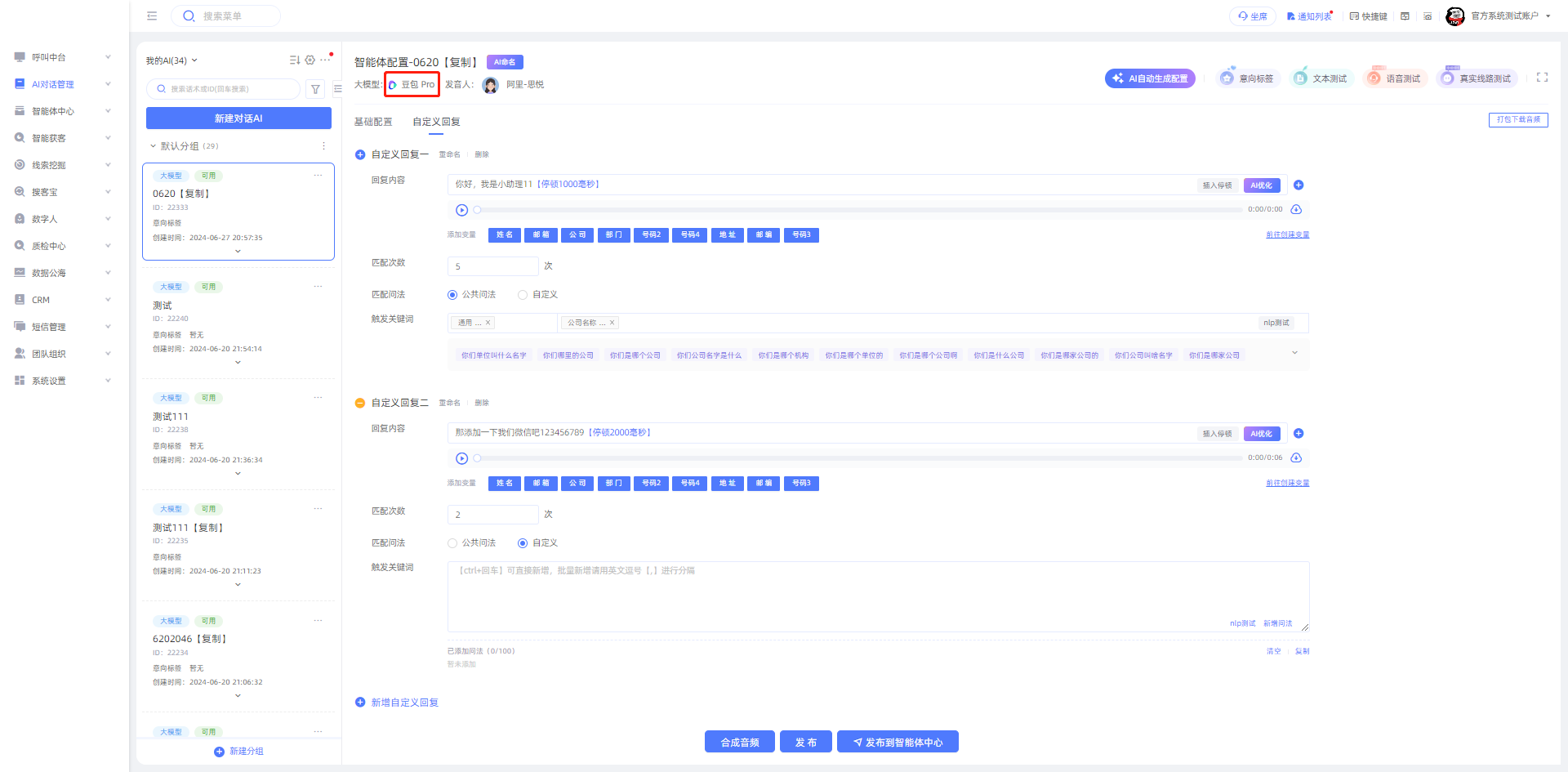The height and width of the screenshot is (772, 1568).
Task: Click 发布到智能体中心 button
Action: [x=898, y=742]
